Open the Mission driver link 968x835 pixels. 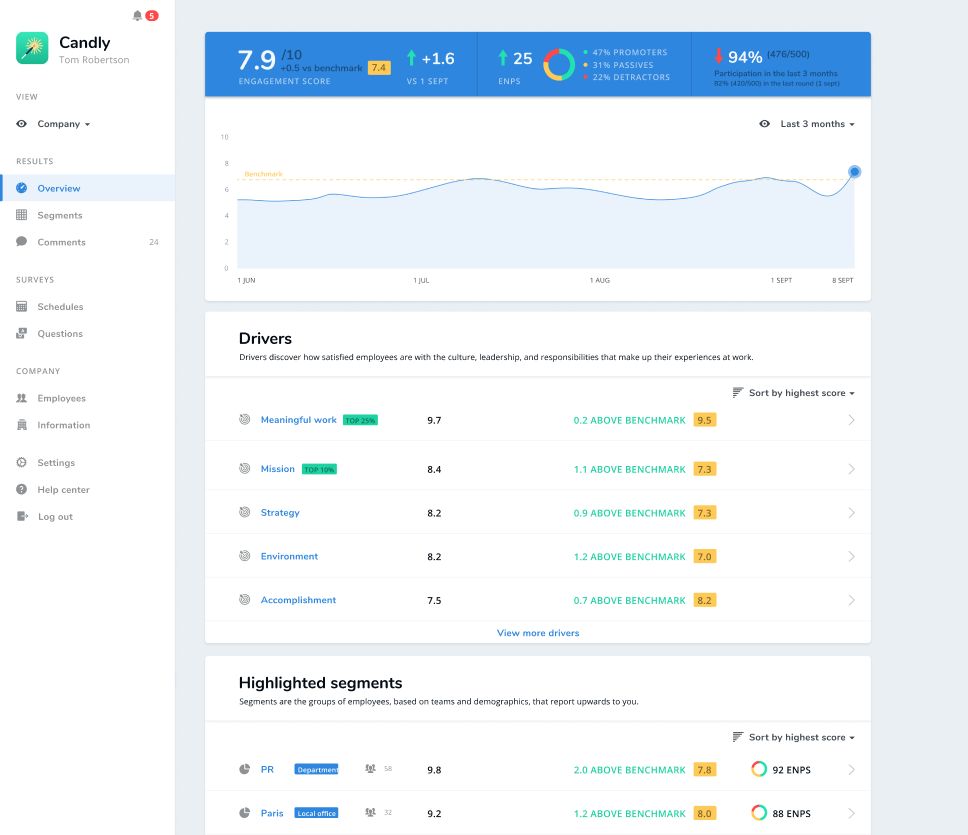coord(278,469)
